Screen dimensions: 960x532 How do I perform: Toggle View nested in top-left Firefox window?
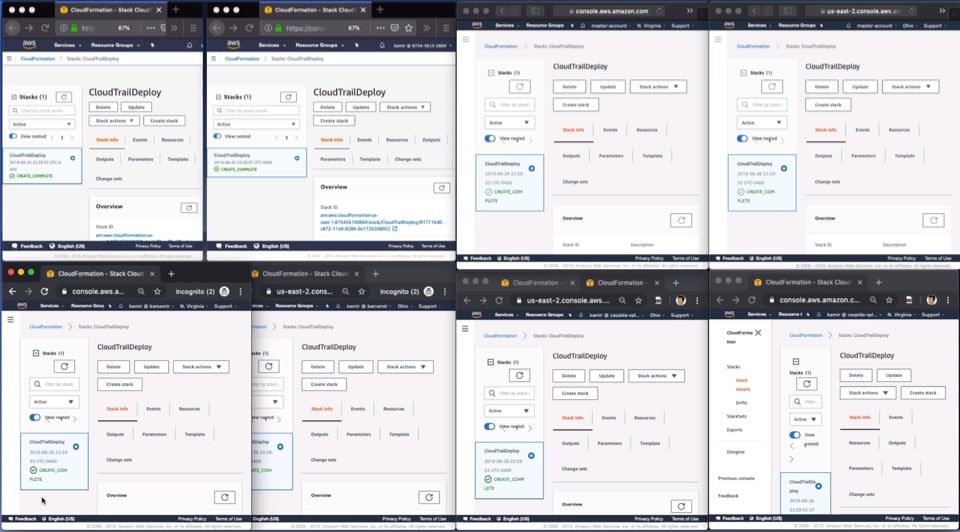(x=13, y=136)
